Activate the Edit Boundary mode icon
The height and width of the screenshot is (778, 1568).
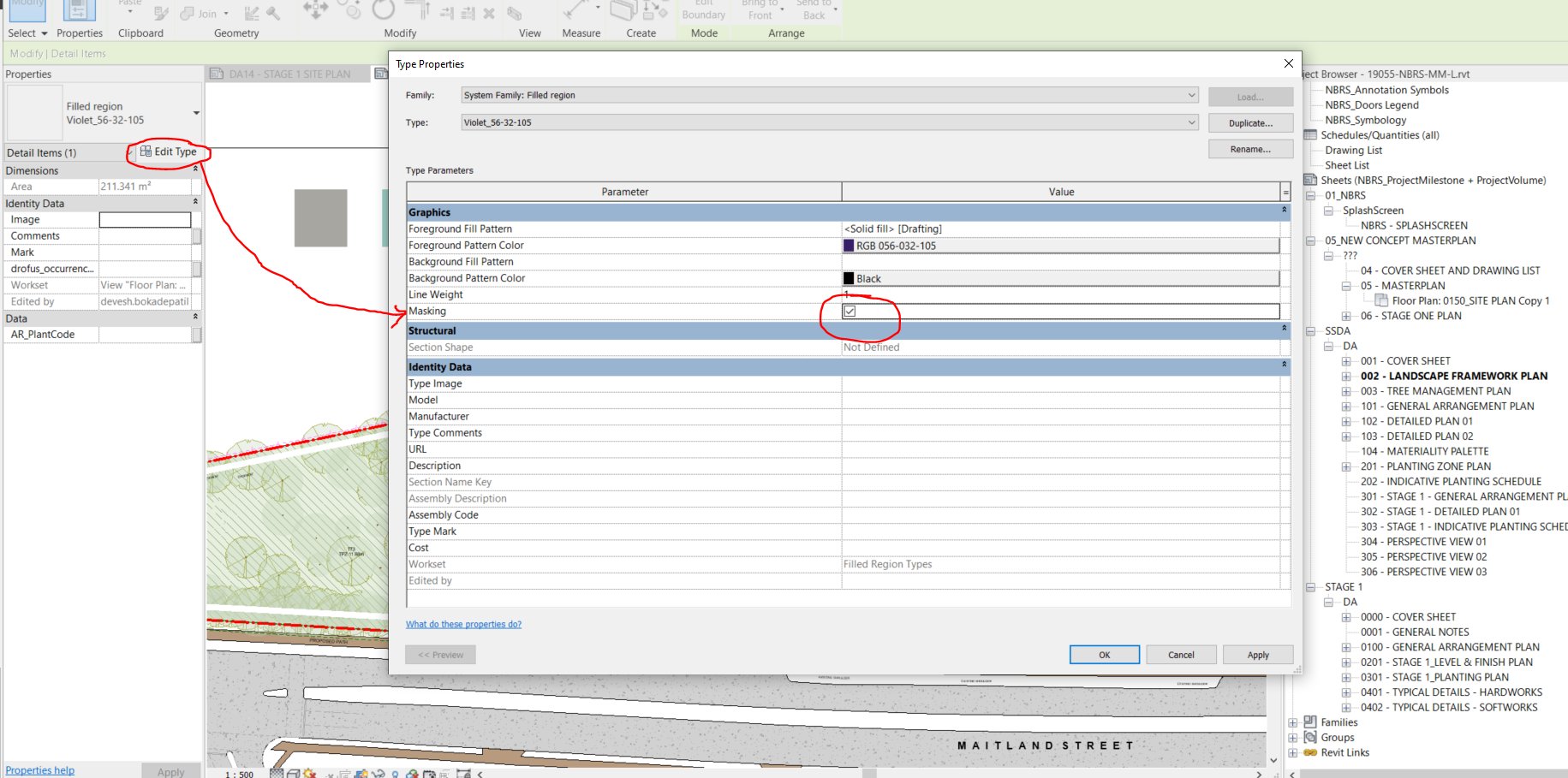click(703, 10)
